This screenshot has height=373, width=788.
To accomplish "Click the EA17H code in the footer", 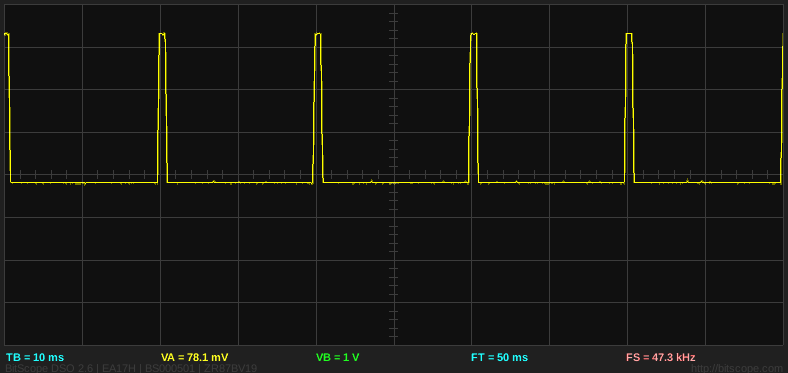I will pos(119,369).
